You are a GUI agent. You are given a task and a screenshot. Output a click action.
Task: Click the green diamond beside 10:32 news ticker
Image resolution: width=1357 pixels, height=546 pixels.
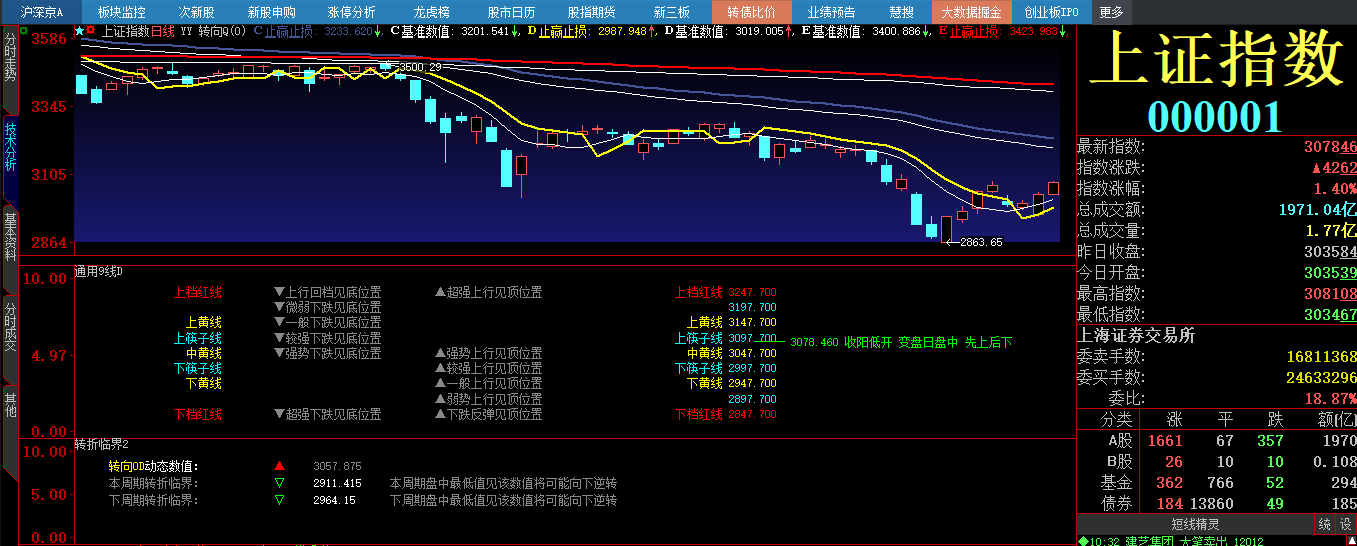[1082, 541]
